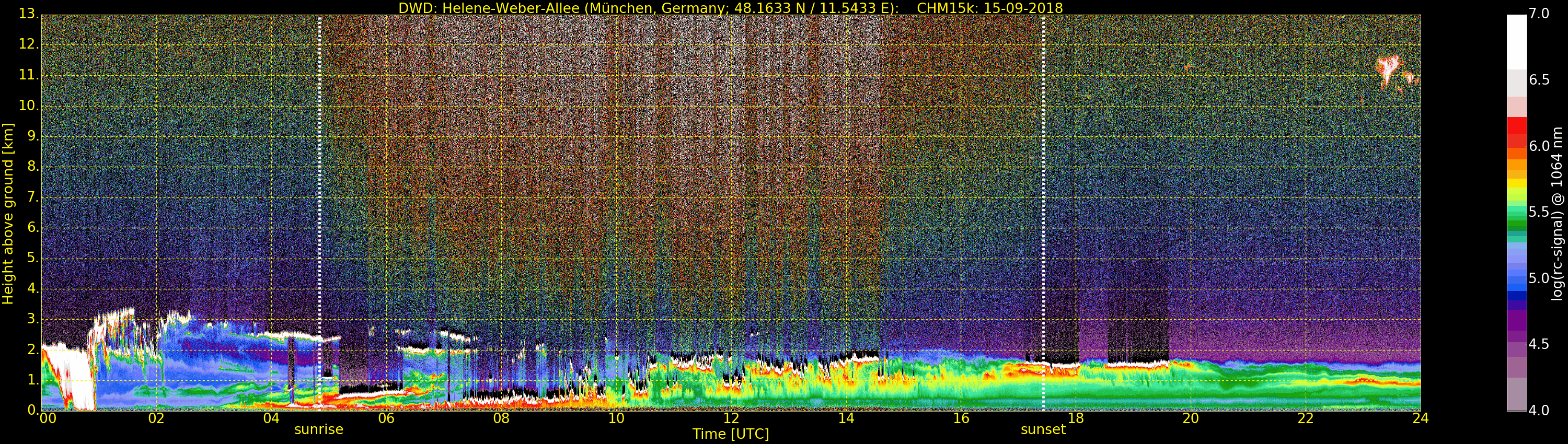
Task: Select the "sunset" label below the time axis
Action: click(x=1043, y=429)
